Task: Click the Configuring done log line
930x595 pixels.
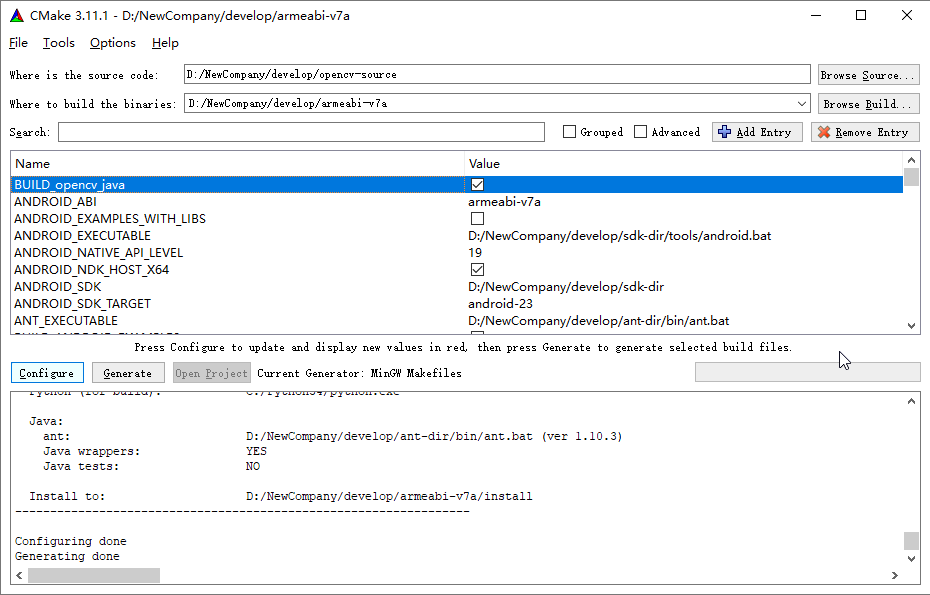Action: [71, 541]
